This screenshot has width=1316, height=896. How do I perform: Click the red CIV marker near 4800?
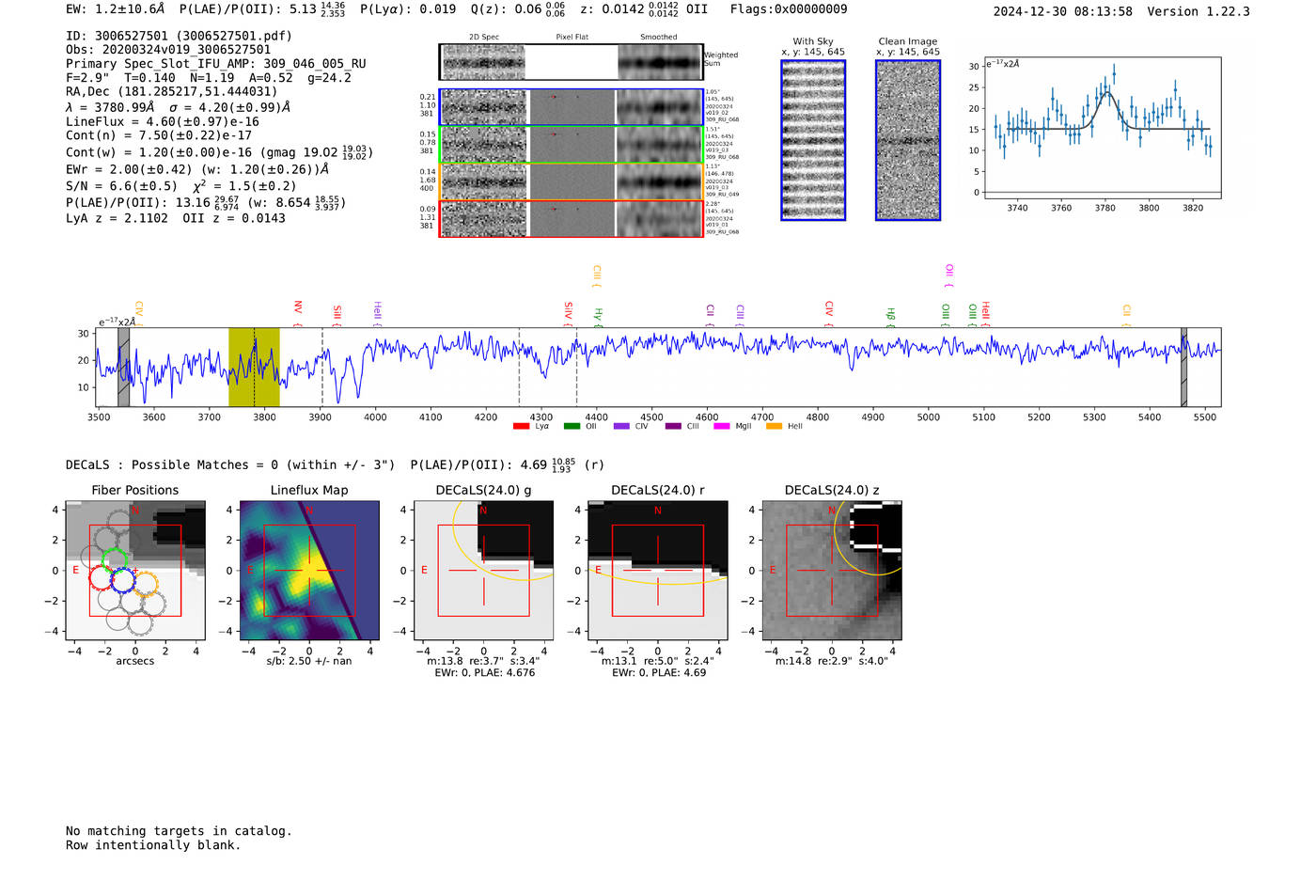[828, 314]
